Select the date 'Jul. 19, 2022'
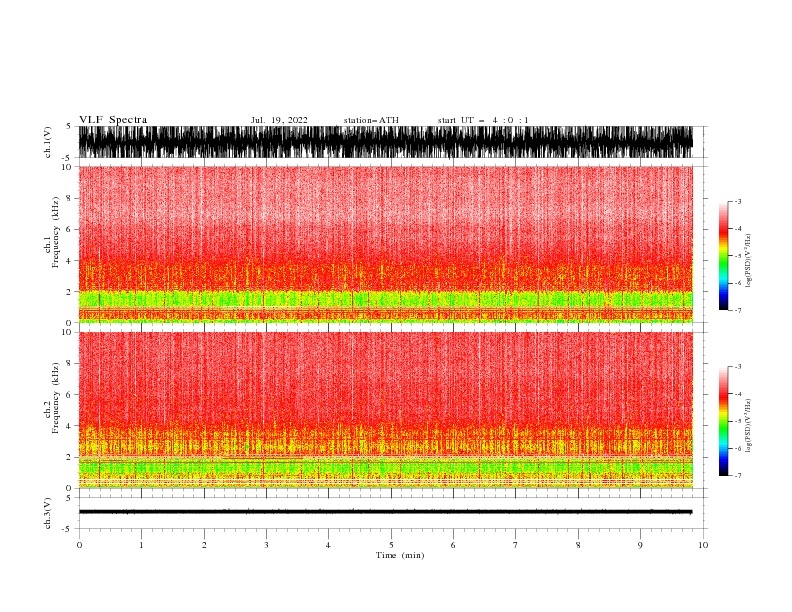Viewport: 792px width, 612px height. point(279,120)
